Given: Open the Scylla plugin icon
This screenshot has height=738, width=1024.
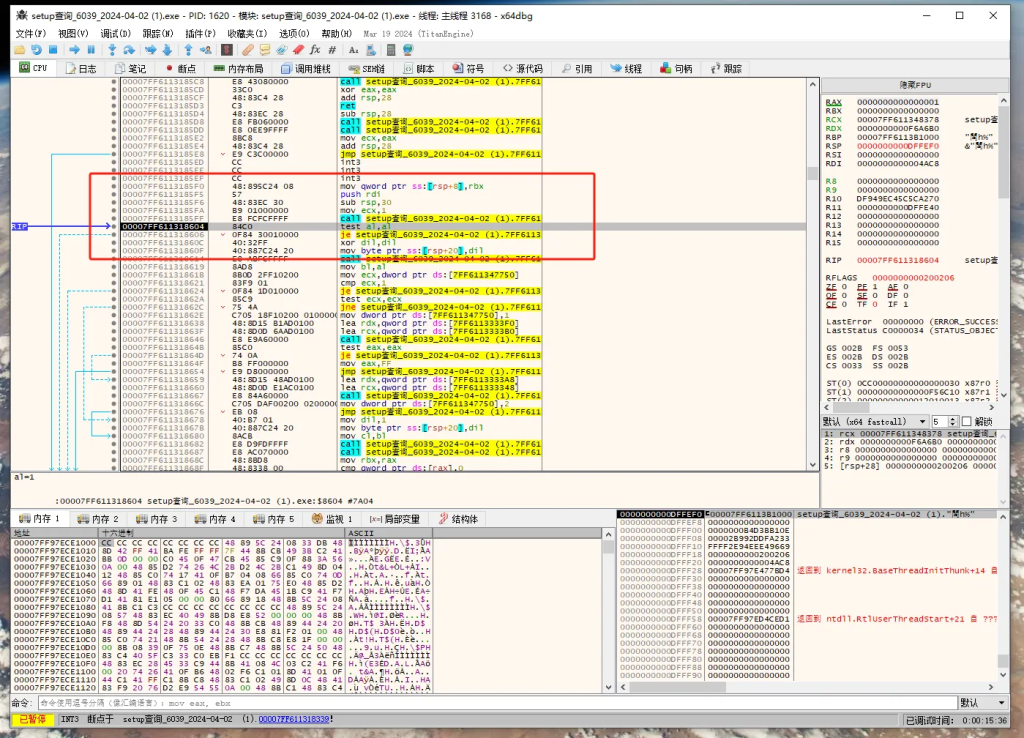Looking at the screenshot, I should 227,49.
